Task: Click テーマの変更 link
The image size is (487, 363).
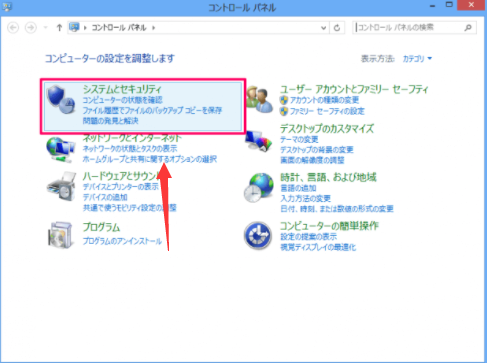Action: pyautogui.click(x=299, y=139)
